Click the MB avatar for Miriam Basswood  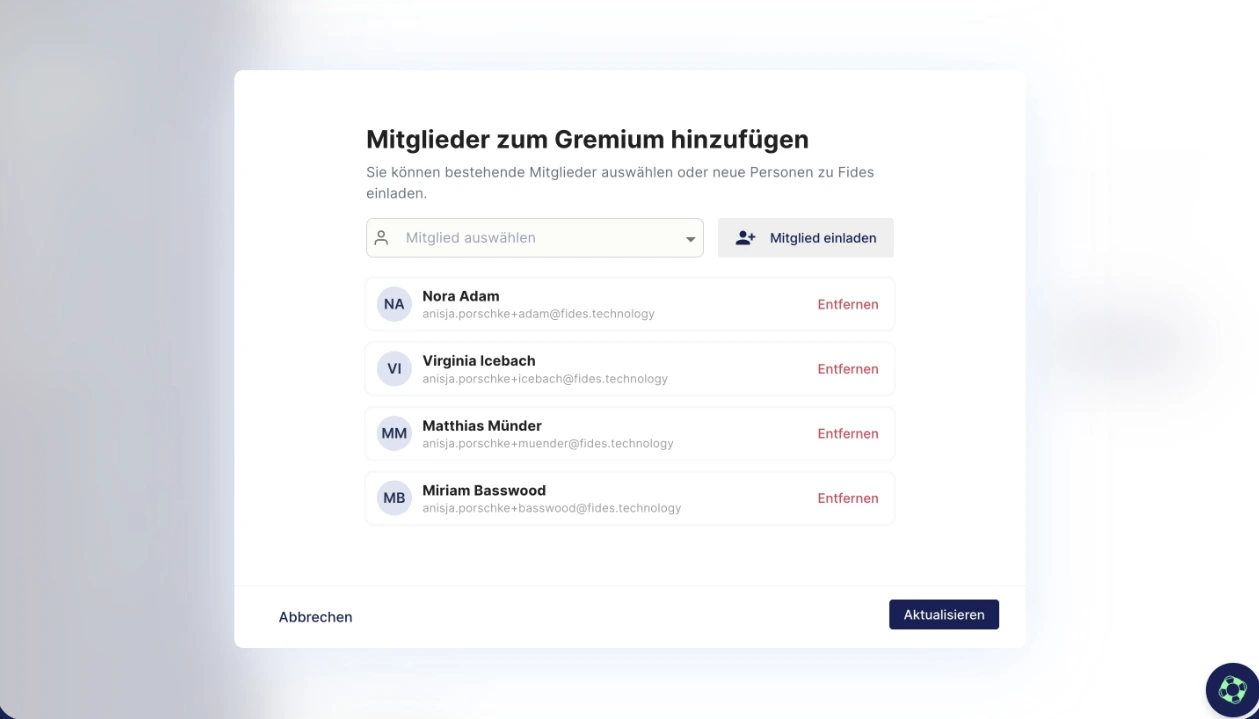click(394, 498)
